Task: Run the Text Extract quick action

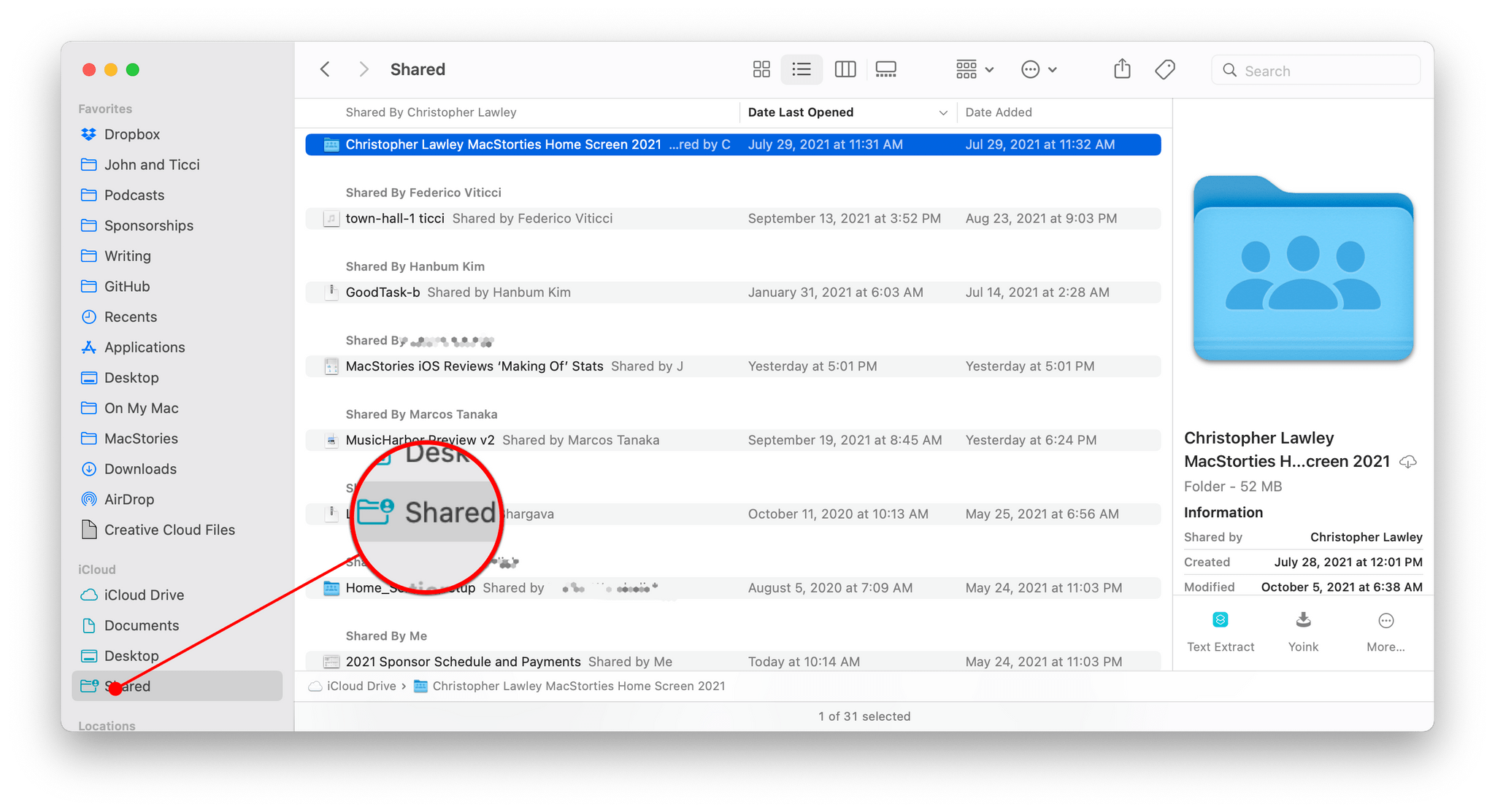Action: click(x=1221, y=632)
